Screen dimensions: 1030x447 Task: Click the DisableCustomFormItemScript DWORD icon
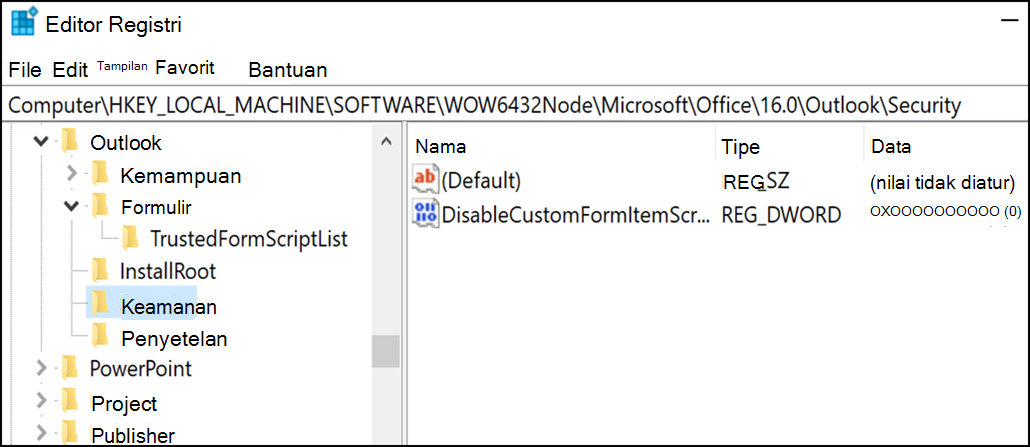point(426,214)
